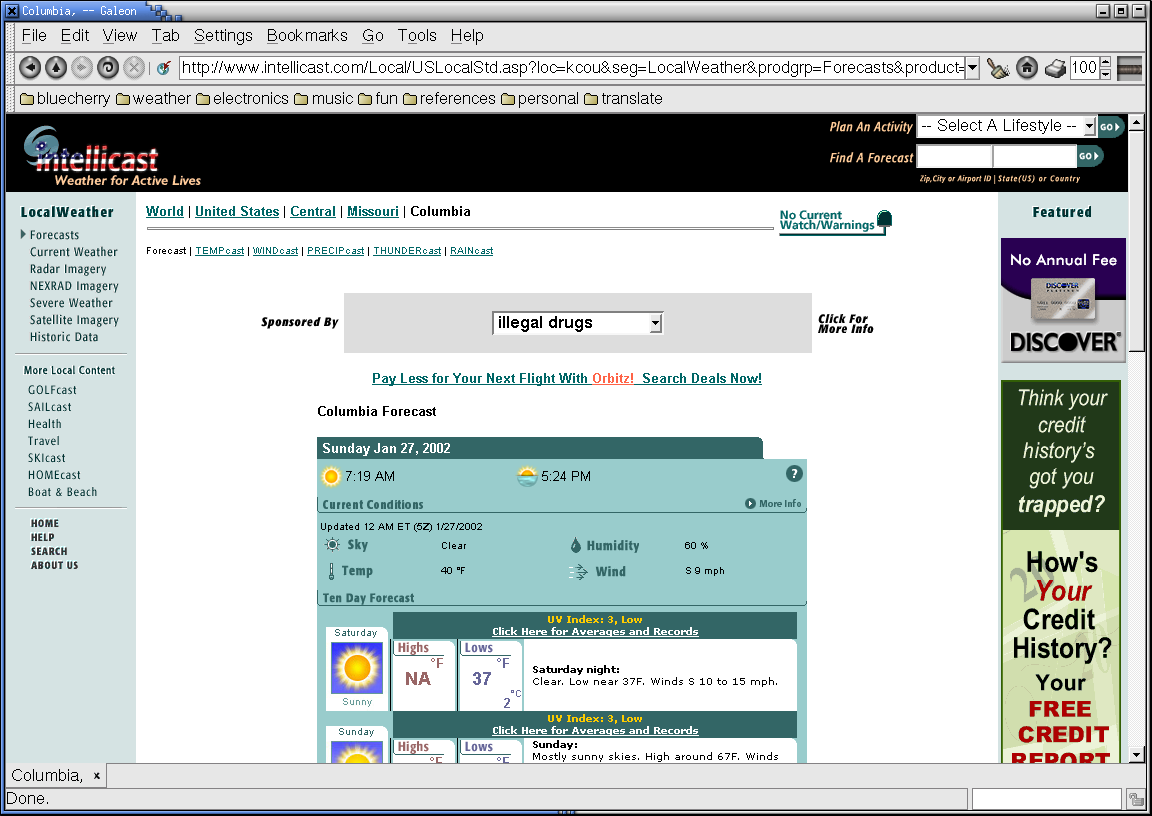The width and height of the screenshot is (1152, 816).
Task: Expand the URL history dropdown arrow
Action: pos(972,68)
